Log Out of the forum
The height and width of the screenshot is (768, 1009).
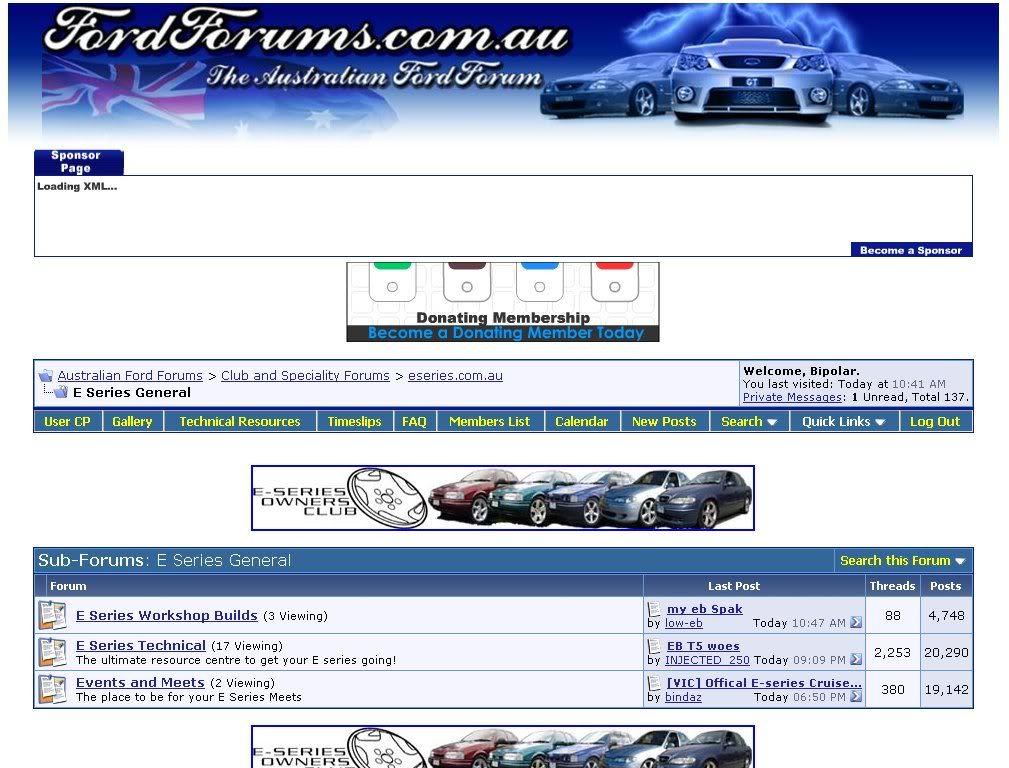click(x=935, y=422)
